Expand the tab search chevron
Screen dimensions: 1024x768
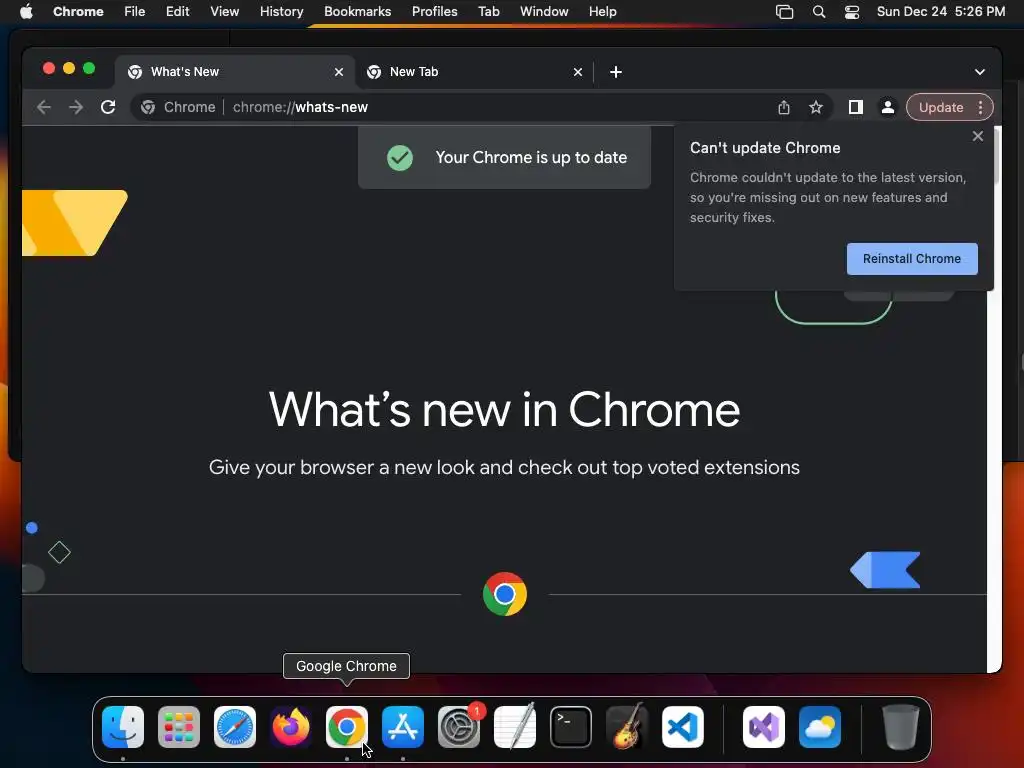click(980, 72)
